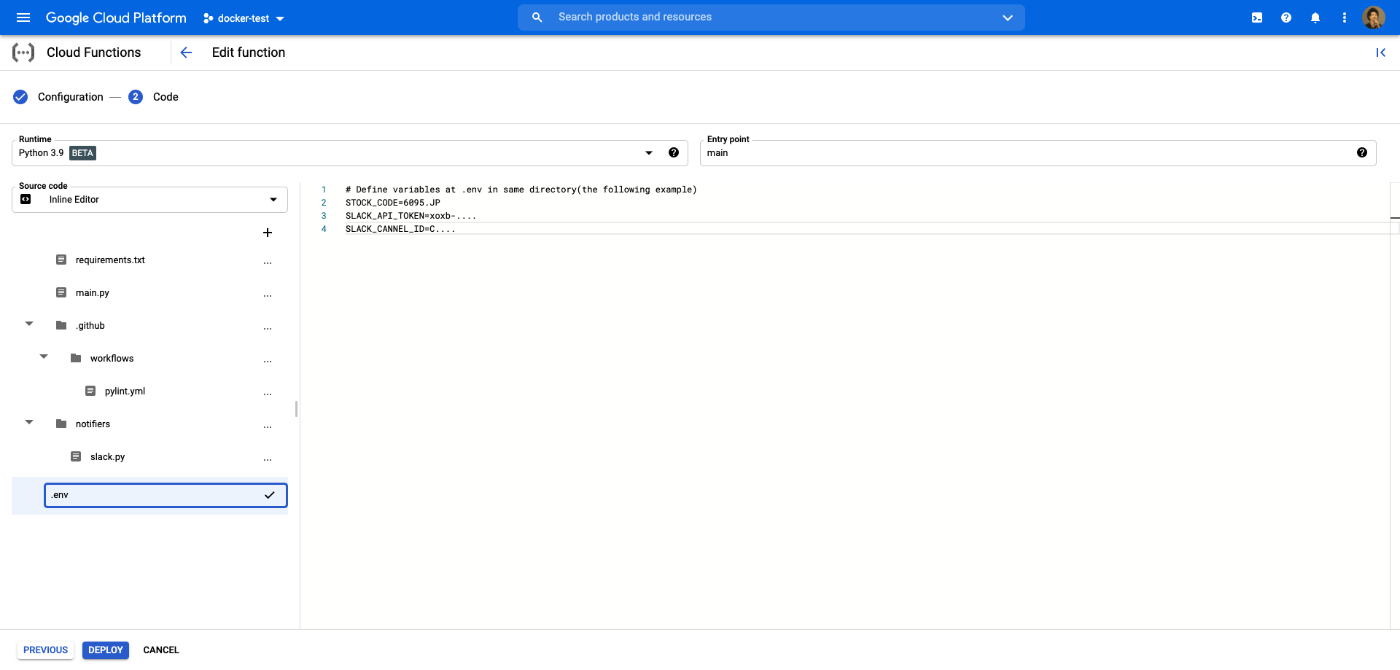Open the docker-test project selector
Image resolution: width=1400 pixels, height=670 pixels.
tap(243, 18)
